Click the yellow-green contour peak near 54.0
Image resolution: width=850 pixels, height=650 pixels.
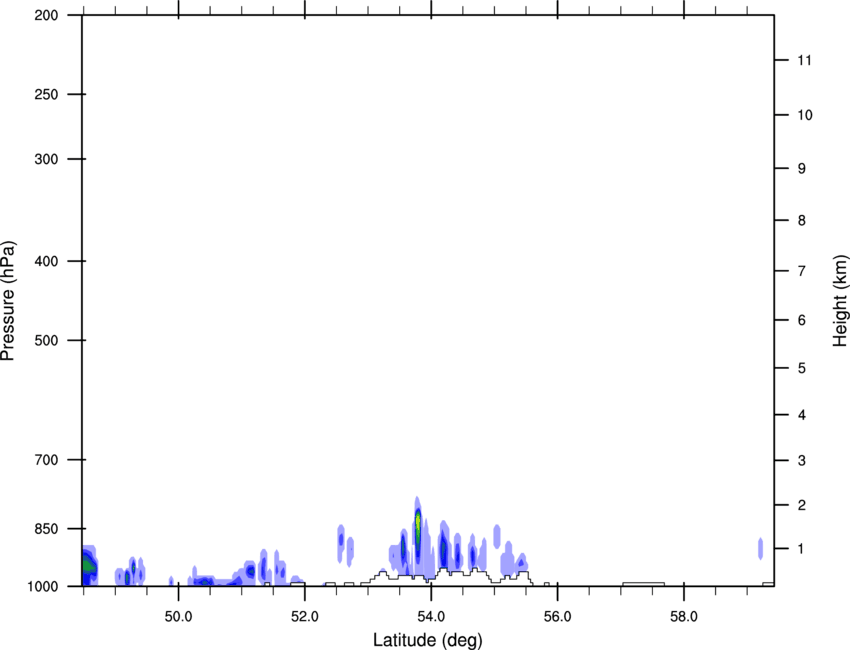(x=418, y=523)
